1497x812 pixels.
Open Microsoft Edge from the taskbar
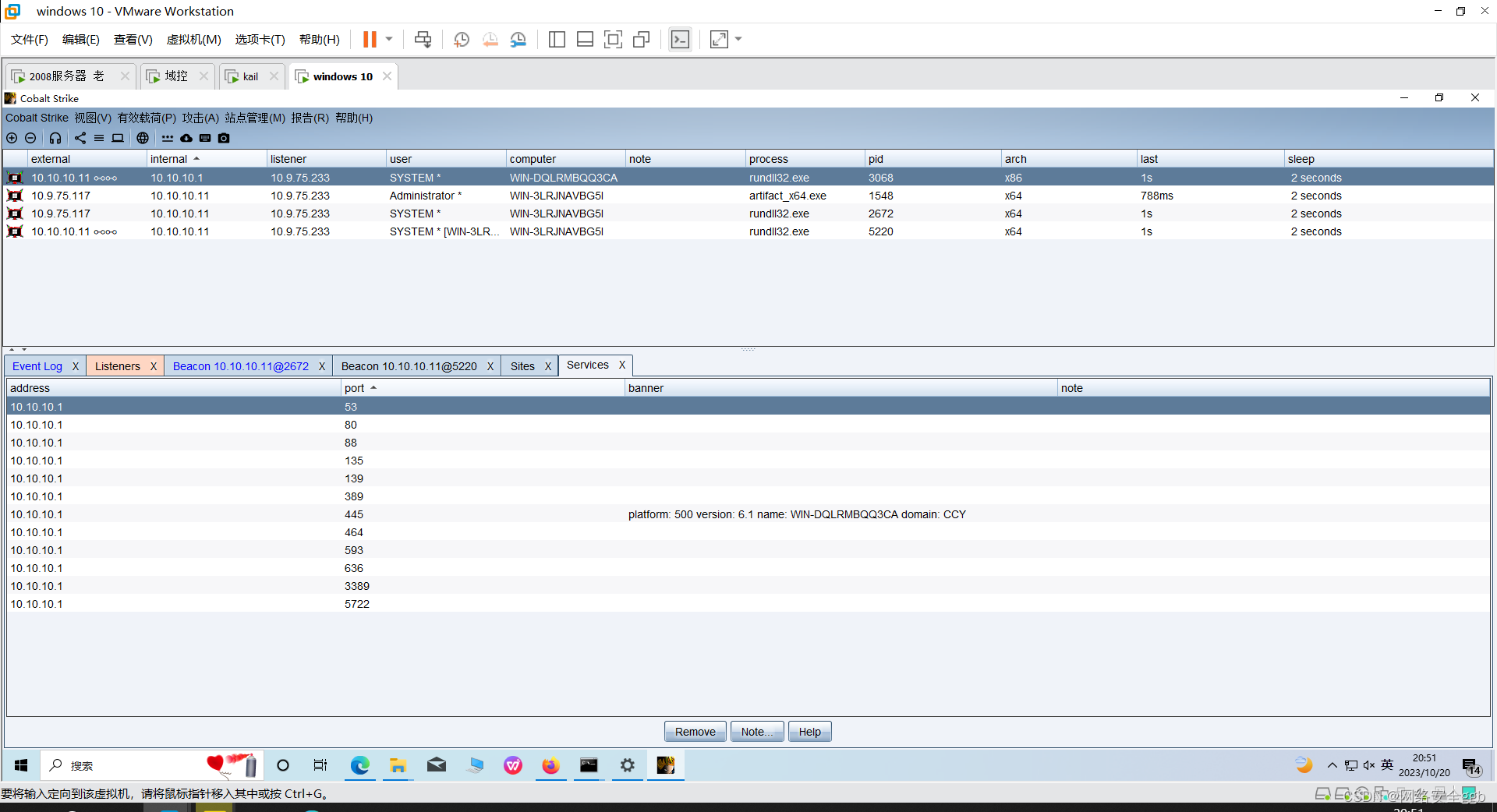(x=359, y=765)
